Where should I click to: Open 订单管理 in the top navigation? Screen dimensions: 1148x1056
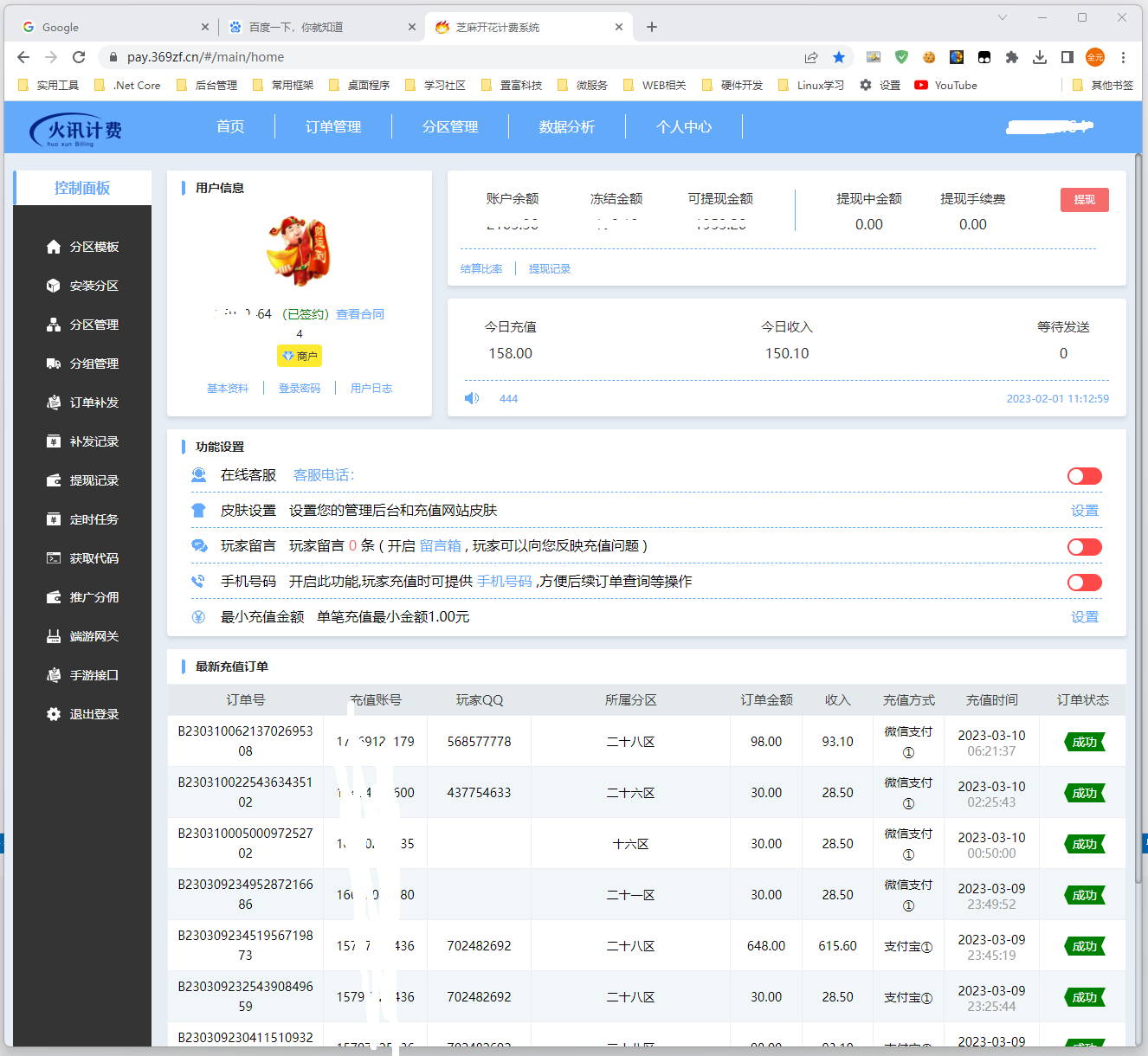coord(333,126)
